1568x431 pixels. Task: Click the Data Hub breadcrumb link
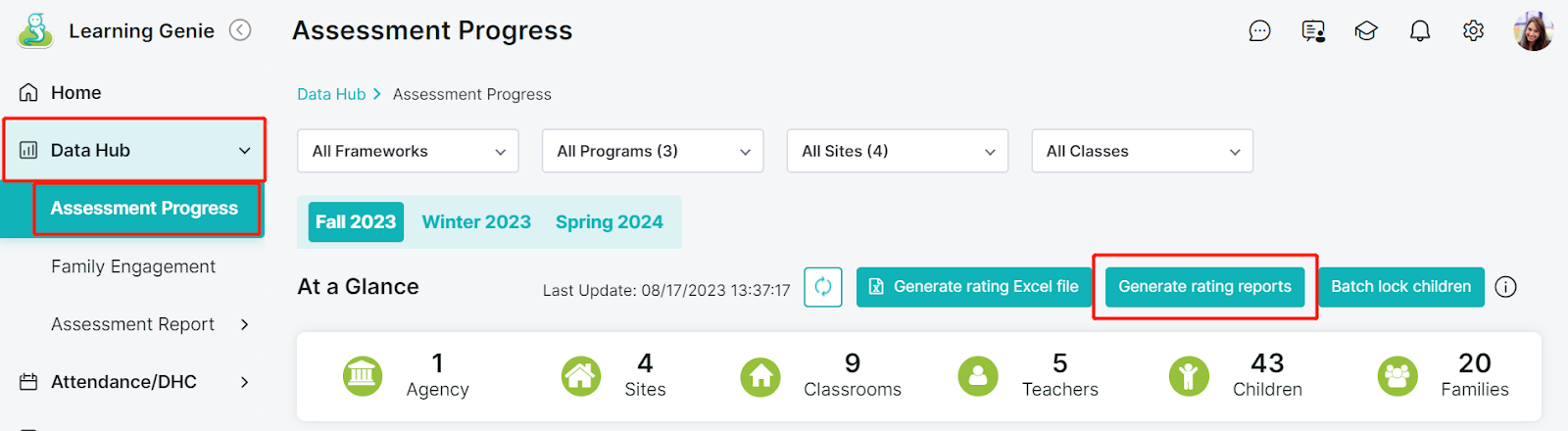point(331,94)
